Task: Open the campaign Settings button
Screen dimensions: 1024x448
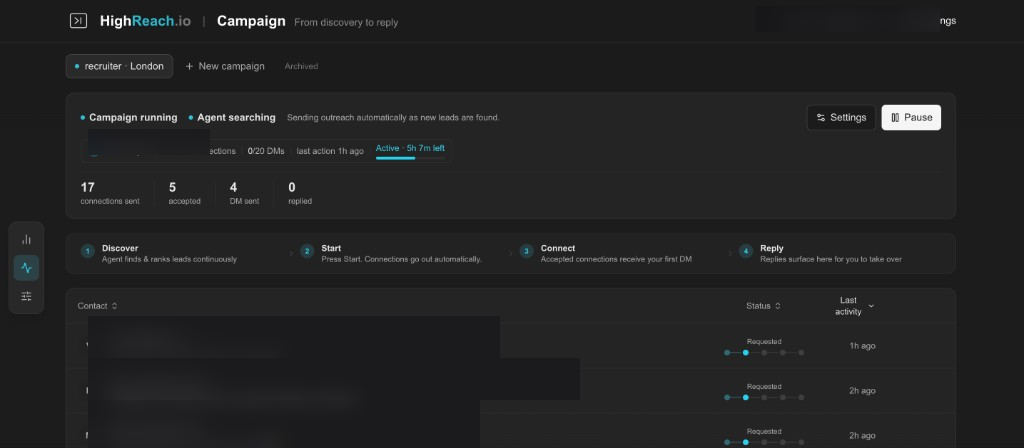Action: (841, 118)
